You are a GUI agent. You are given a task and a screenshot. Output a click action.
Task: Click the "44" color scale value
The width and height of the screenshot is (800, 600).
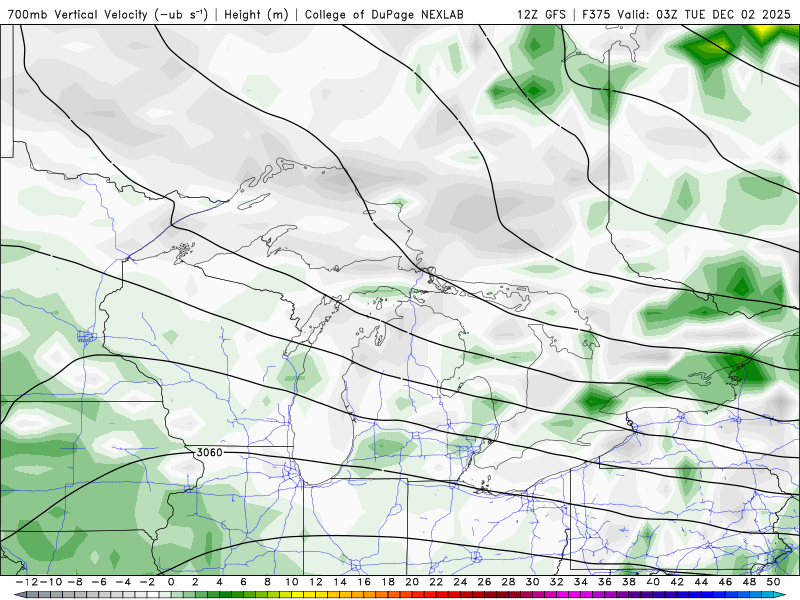click(701, 582)
